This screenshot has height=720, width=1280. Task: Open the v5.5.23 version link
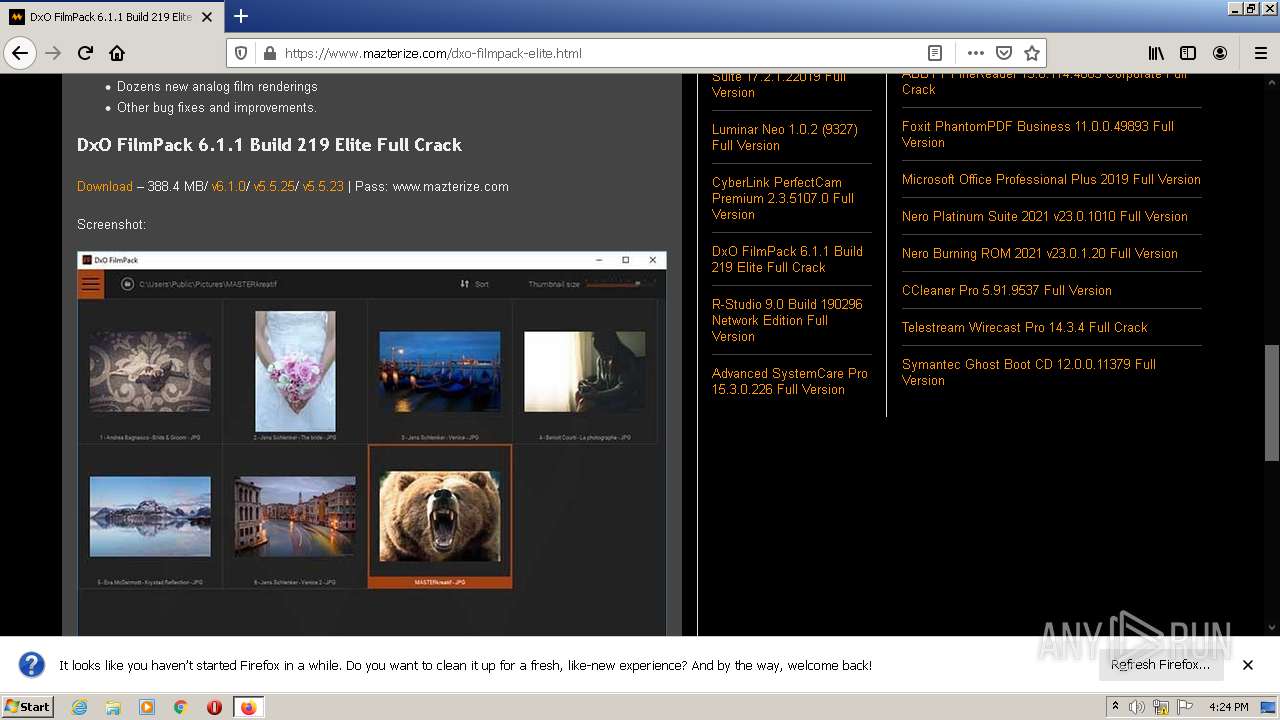tap(323, 186)
